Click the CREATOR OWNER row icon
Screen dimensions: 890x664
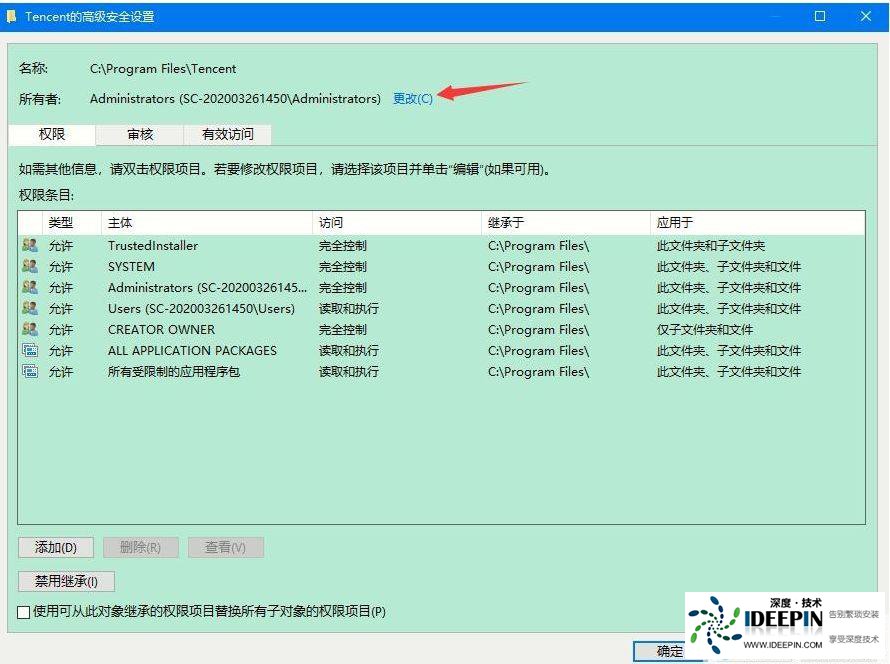point(30,329)
